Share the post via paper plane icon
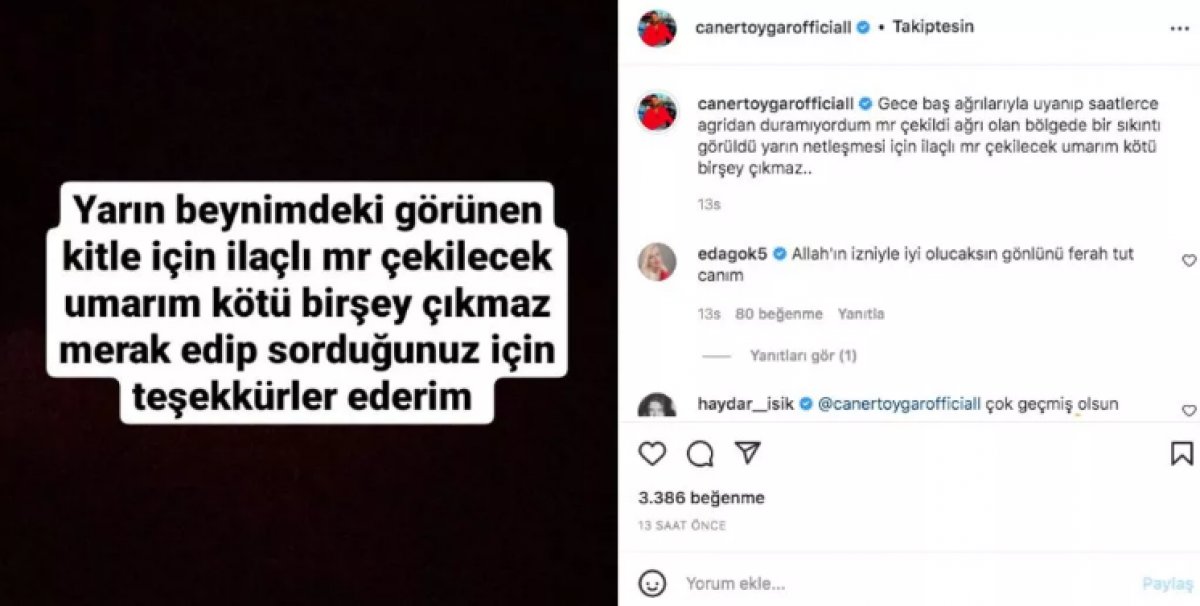The height and width of the screenshot is (606, 1200). point(747,453)
